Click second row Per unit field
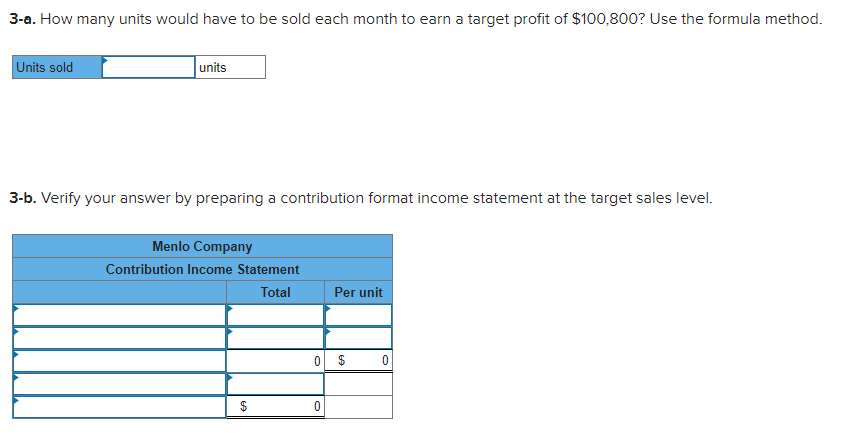850x433 pixels. 358,338
